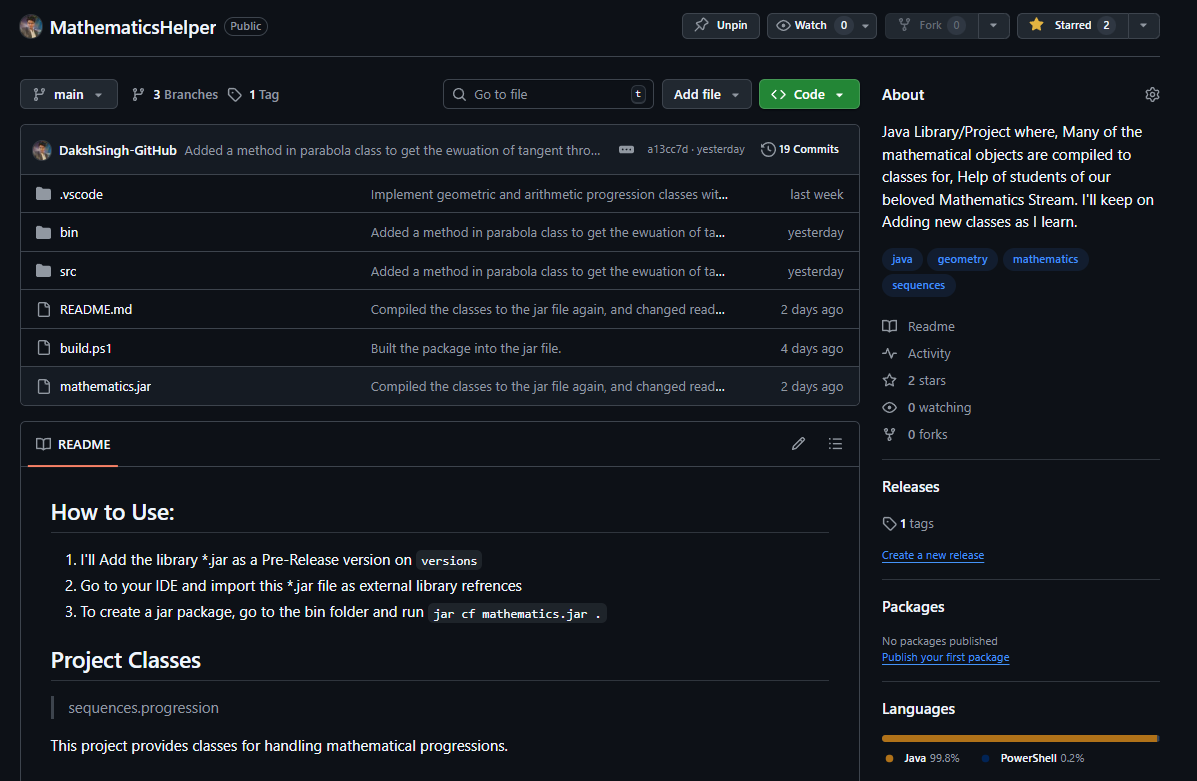Click the commit message ellipsis icon
Screen dimensions: 1197x781
[x=626, y=150]
